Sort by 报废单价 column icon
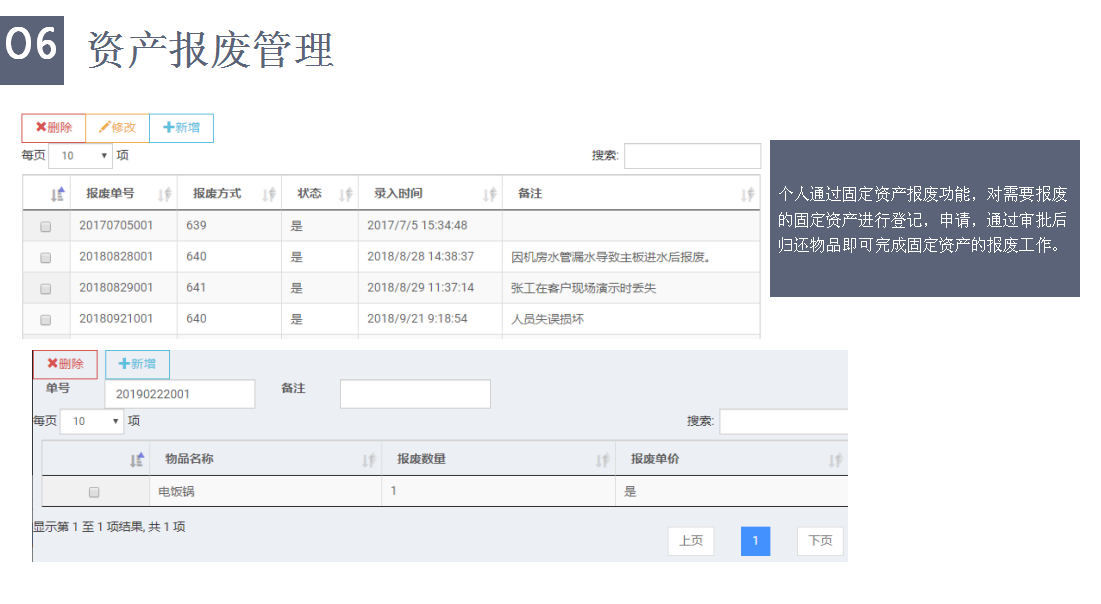 (835, 460)
